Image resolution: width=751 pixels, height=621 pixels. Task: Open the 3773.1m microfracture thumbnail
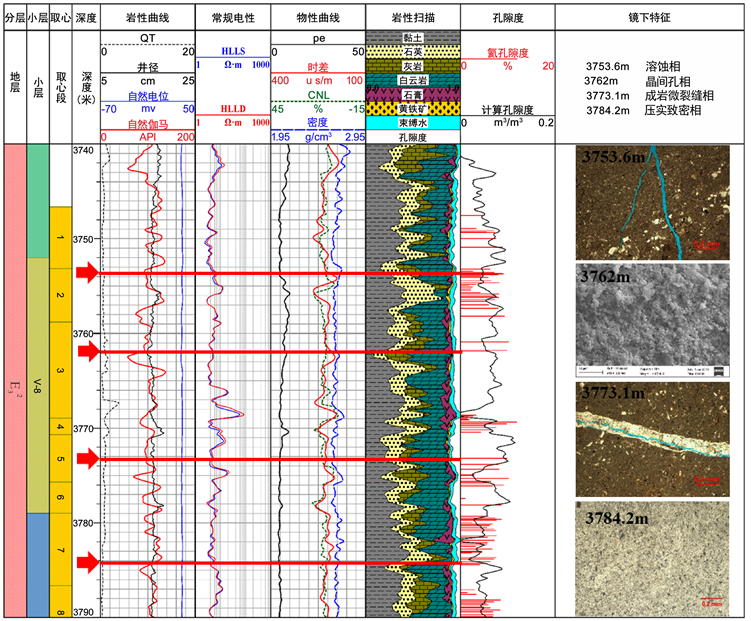[x=655, y=438]
